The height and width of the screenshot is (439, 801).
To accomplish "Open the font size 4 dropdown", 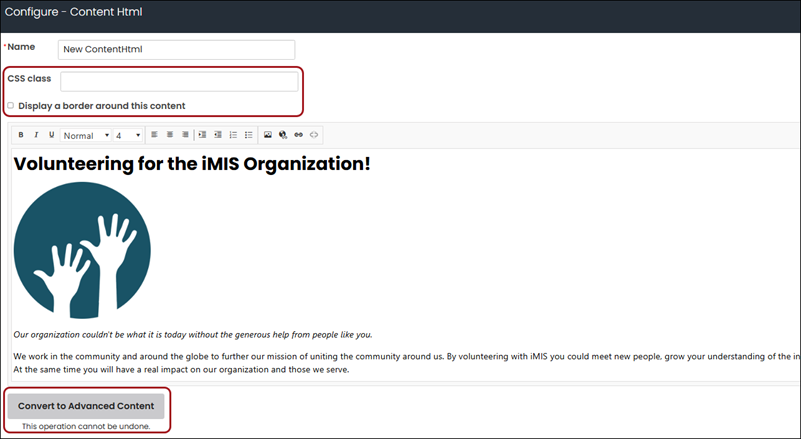I will pyautogui.click(x=128, y=135).
